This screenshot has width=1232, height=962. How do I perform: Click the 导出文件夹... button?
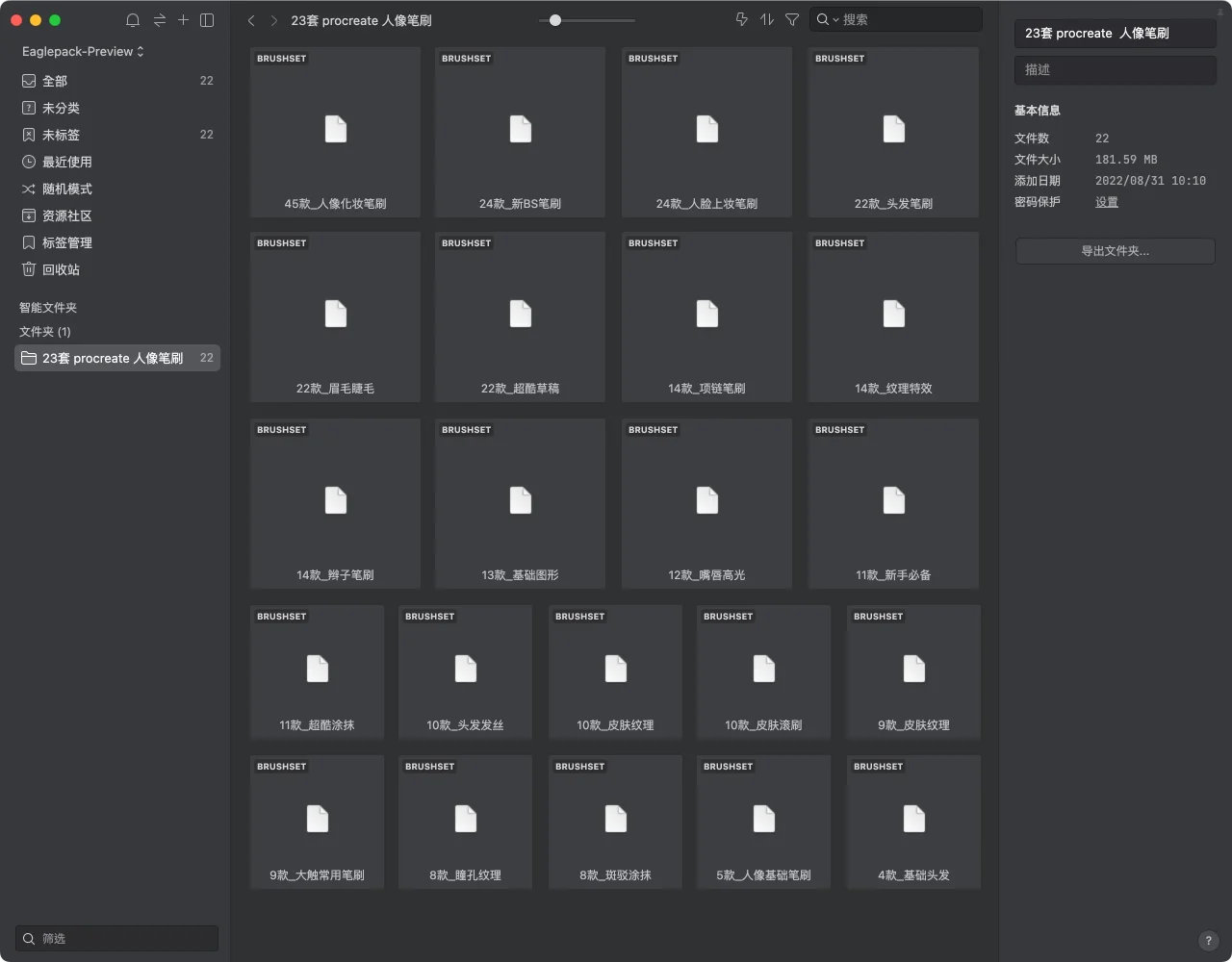(1116, 251)
